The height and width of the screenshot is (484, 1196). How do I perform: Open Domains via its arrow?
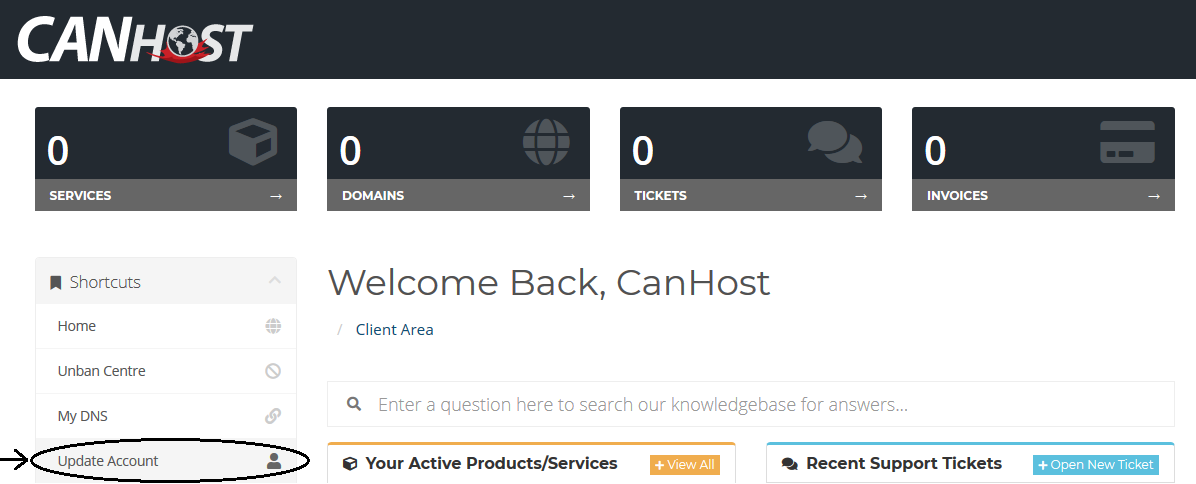569,196
